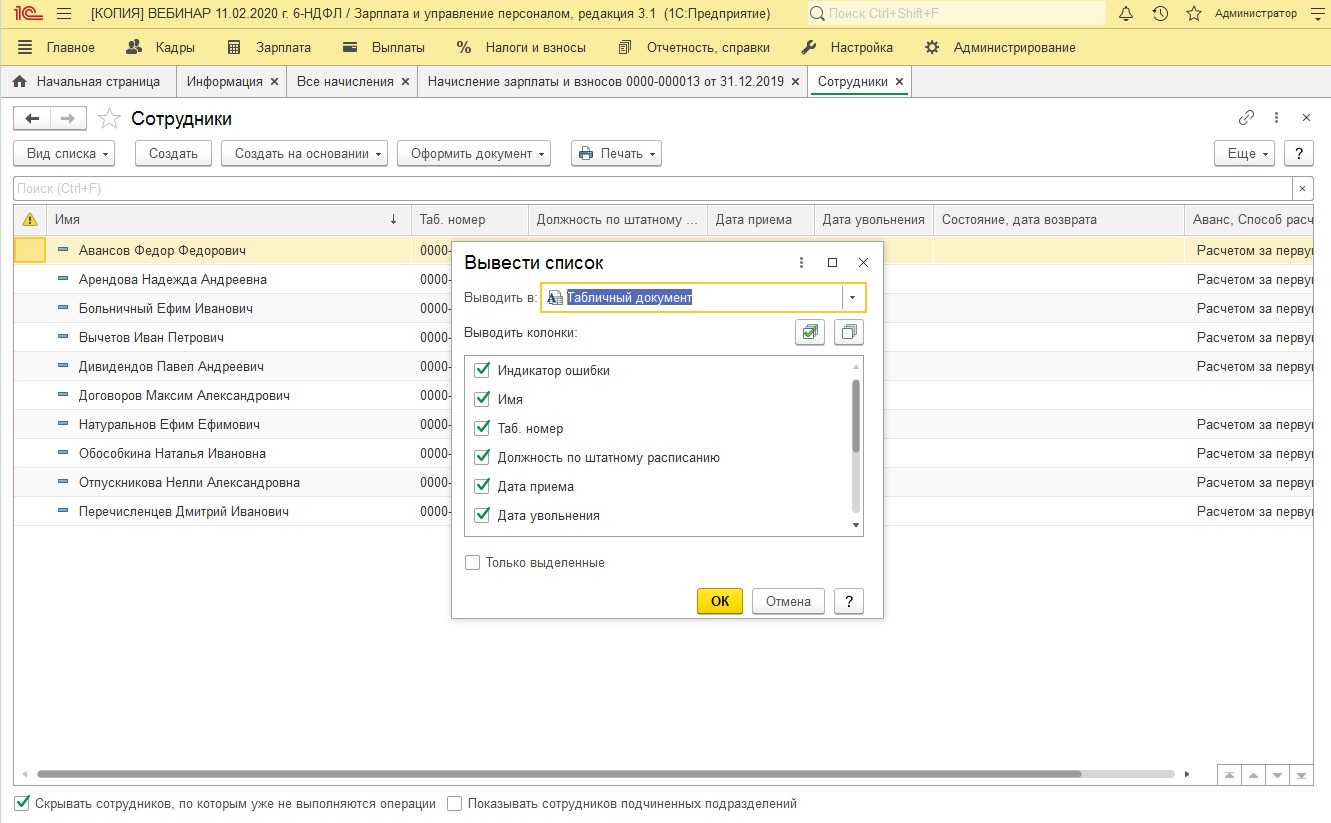Open the Администратор user dropdown arrow

1256,14
